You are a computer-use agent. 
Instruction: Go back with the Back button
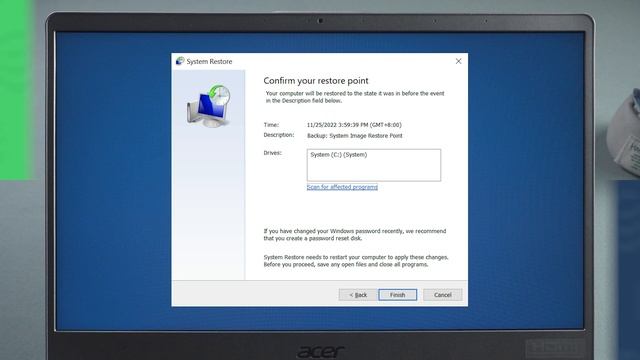tap(358, 295)
